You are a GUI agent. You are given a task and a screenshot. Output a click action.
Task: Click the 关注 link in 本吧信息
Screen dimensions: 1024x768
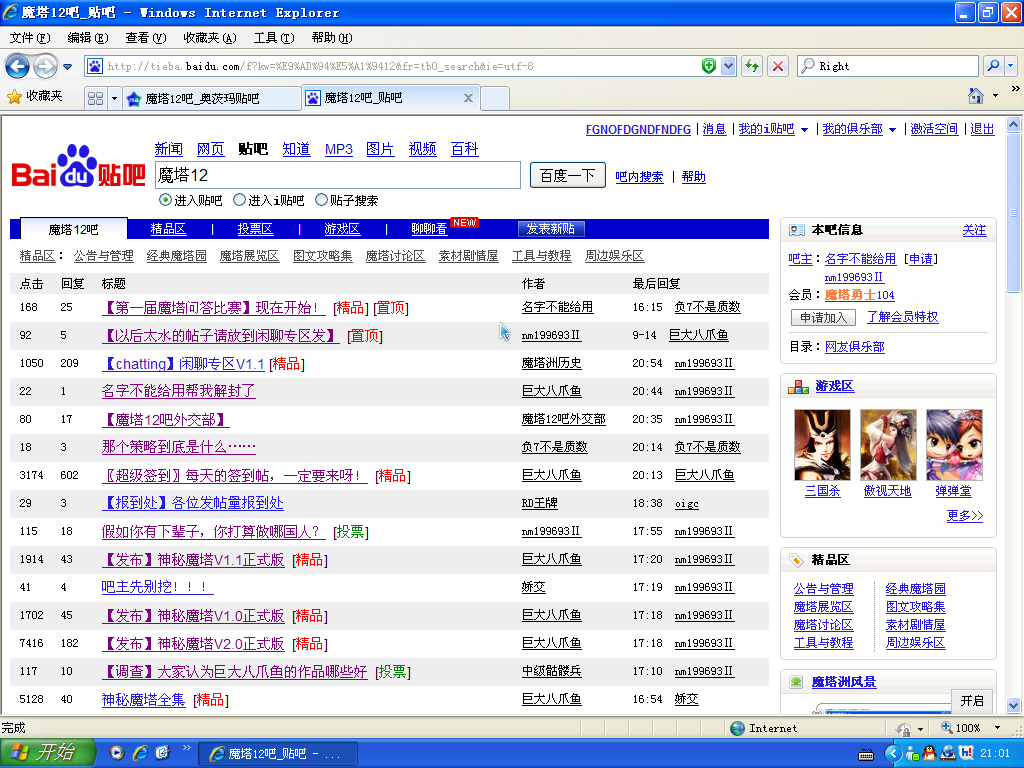pos(974,230)
